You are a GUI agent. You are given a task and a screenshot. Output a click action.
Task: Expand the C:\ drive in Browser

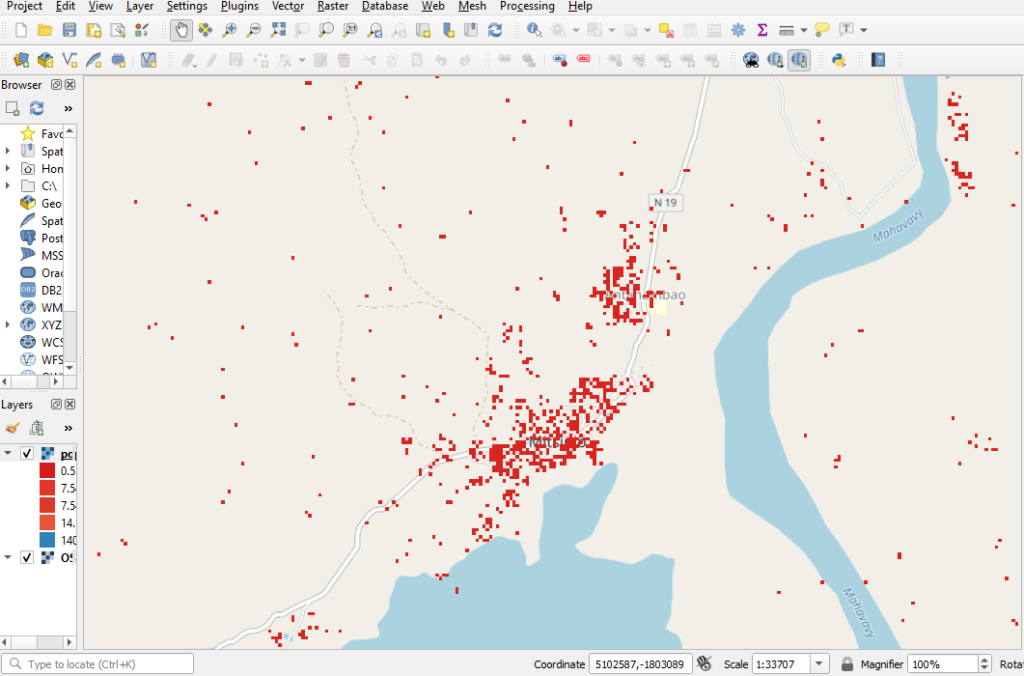(x=8, y=186)
